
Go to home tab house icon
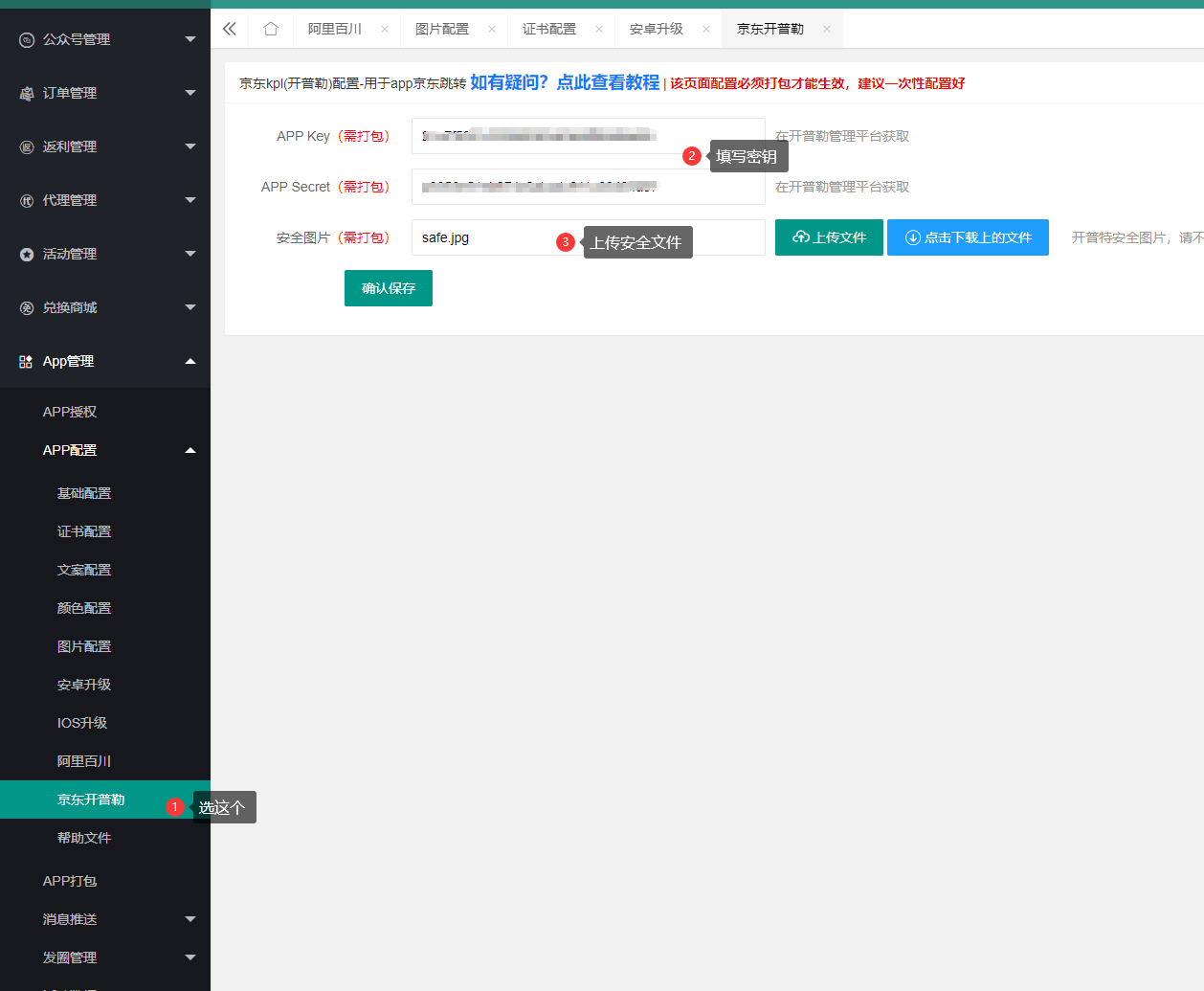[x=271, y=29]
